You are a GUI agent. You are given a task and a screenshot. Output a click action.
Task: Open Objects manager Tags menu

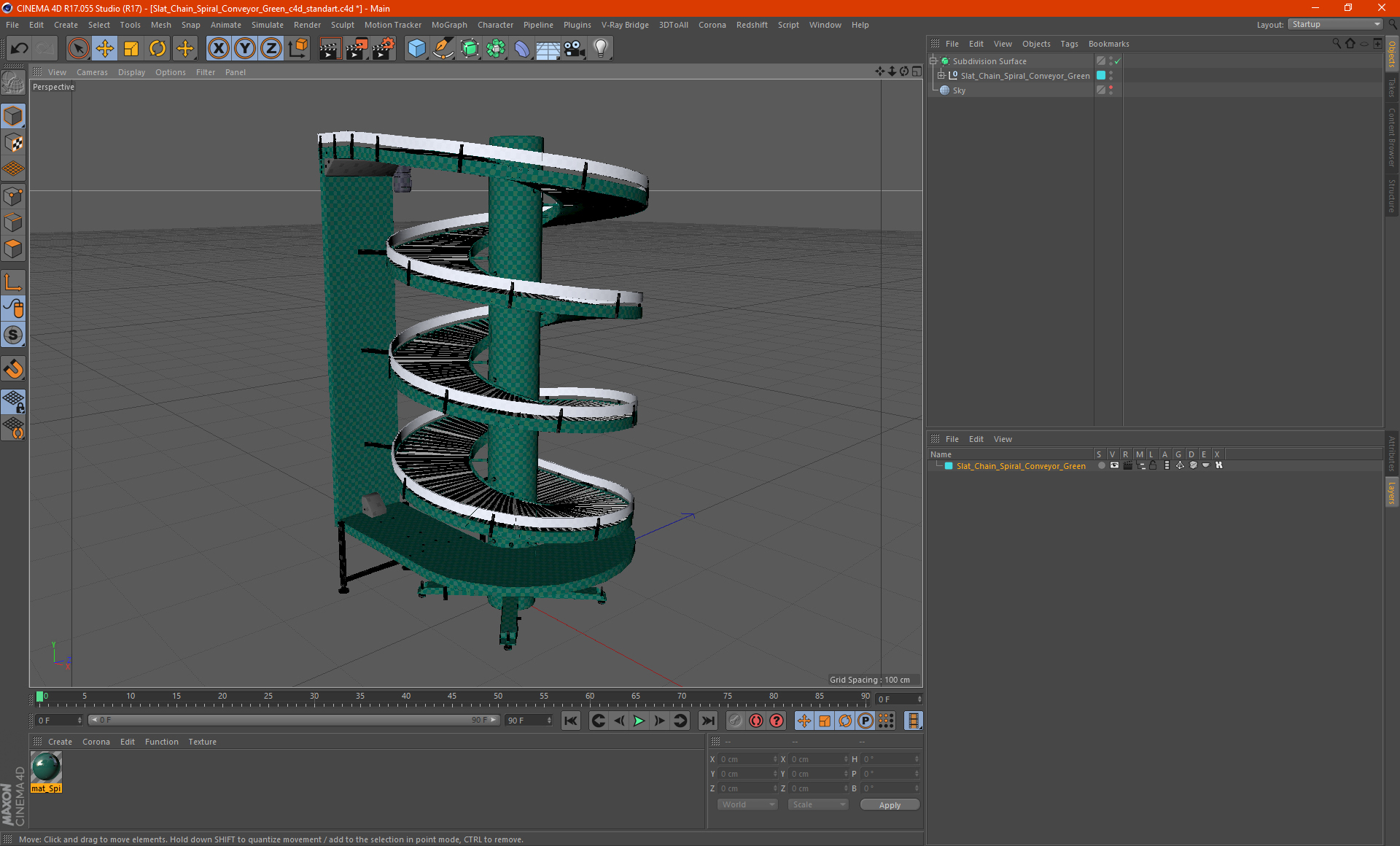point(1069,44)
